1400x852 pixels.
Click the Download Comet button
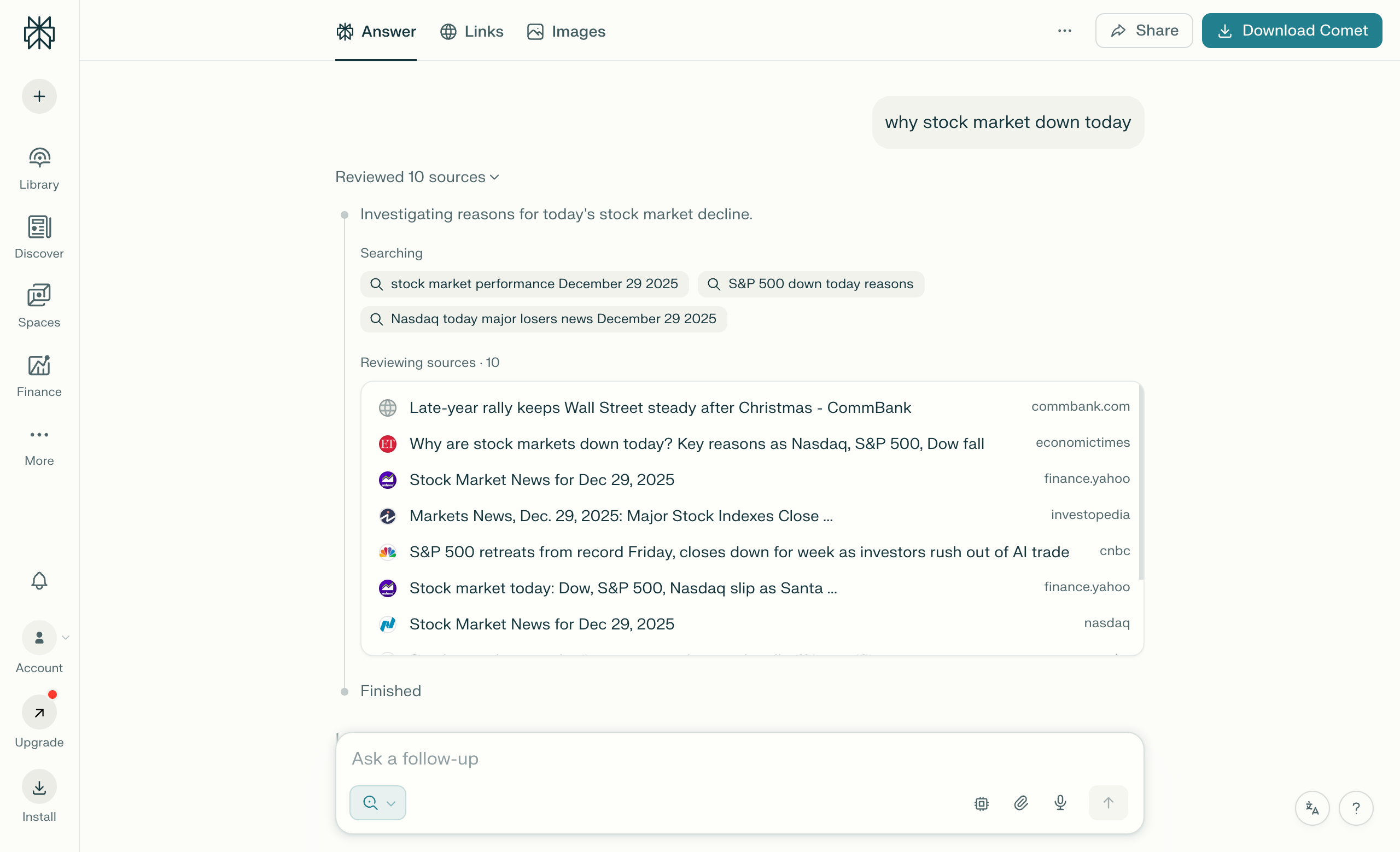coord(1292,31)
